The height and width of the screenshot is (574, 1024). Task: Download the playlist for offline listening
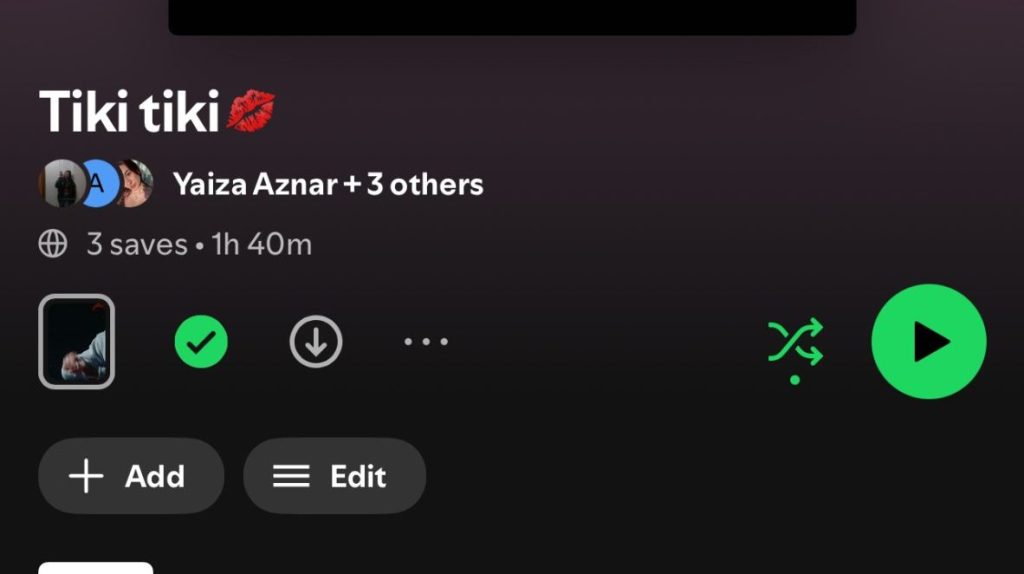(316, 342)
